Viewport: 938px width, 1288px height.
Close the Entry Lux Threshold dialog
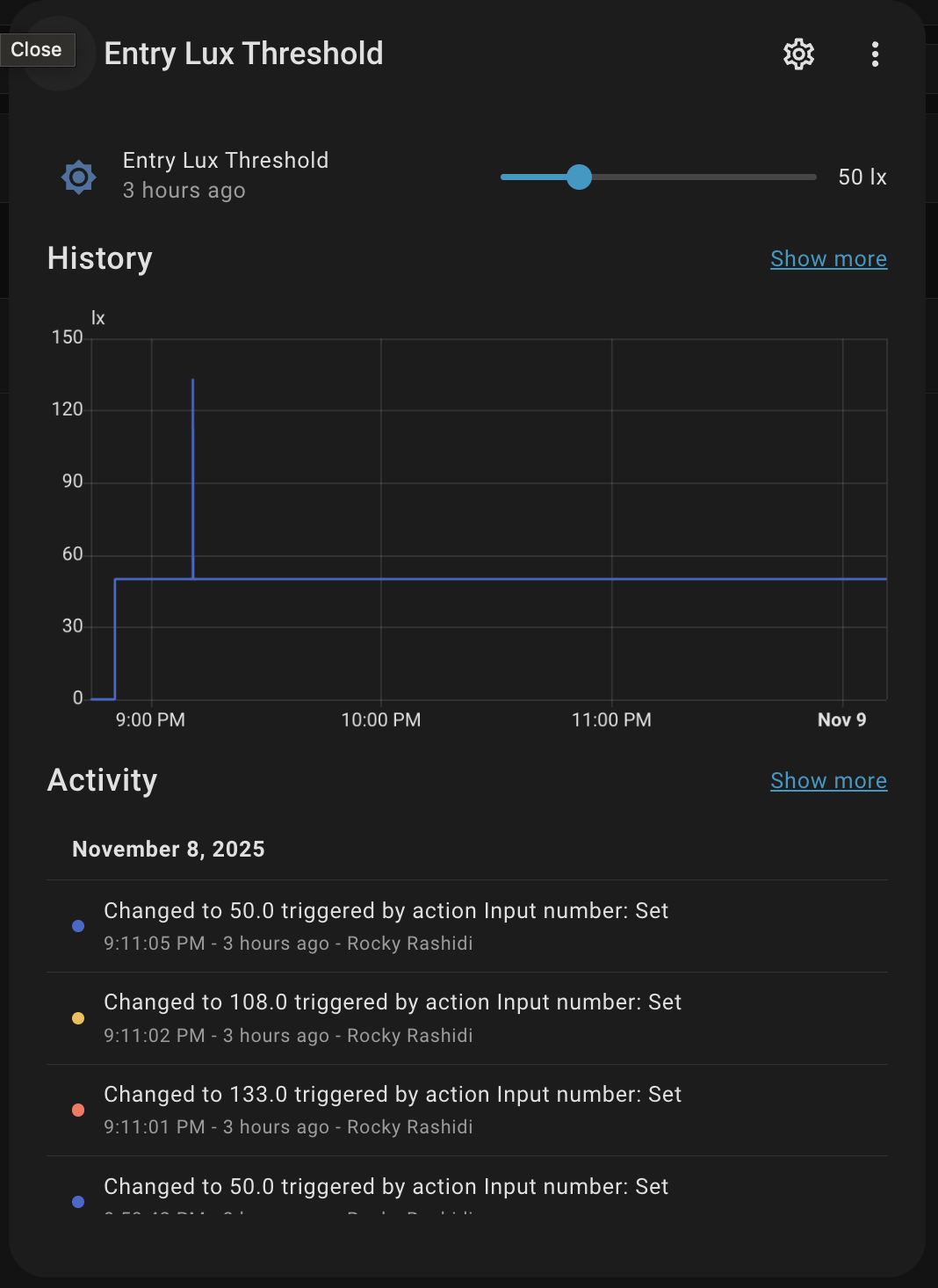[37, 50]
